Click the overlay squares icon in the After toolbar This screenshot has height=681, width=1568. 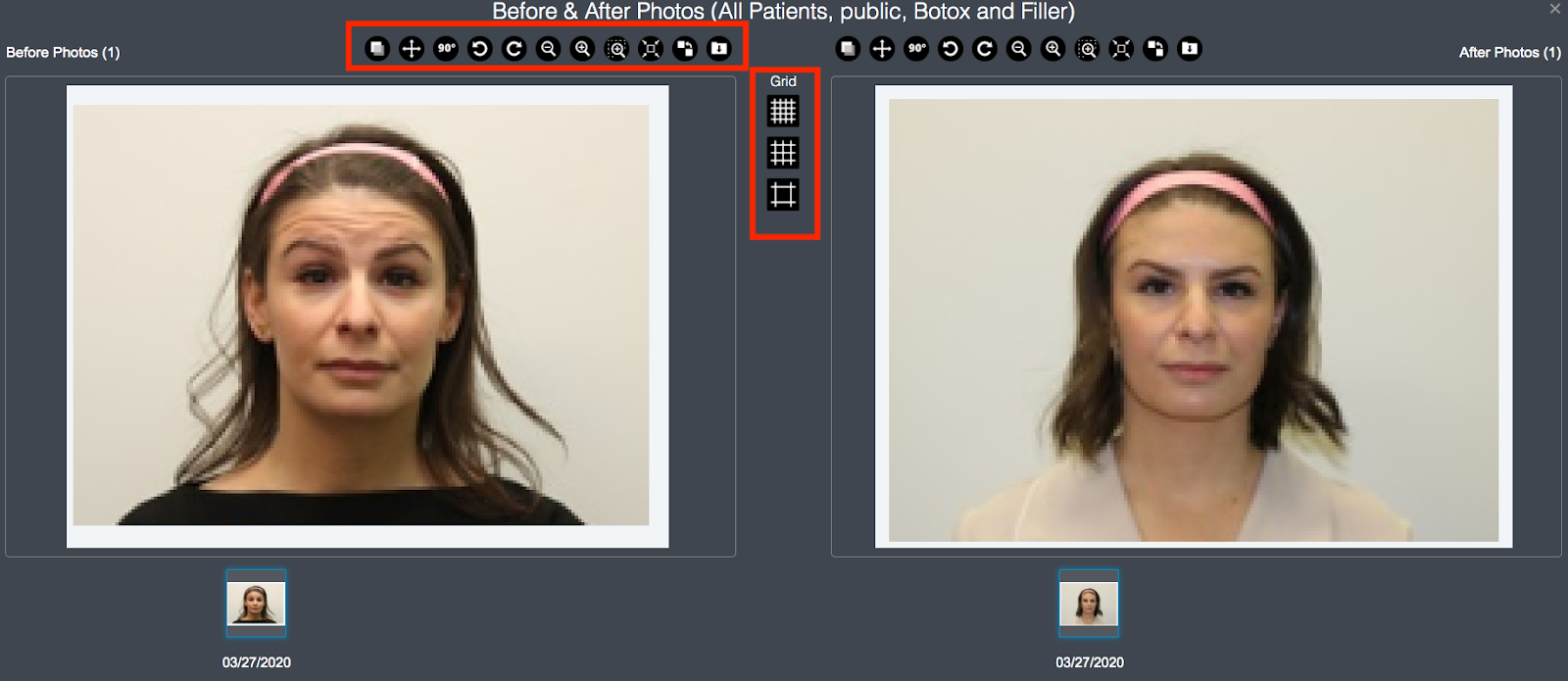[x=848, y=48]
